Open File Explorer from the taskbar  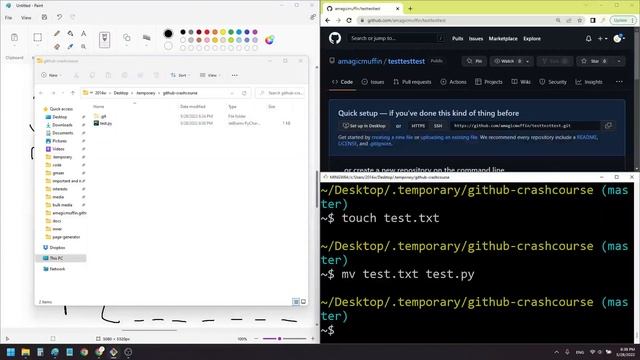click(25, 352)
